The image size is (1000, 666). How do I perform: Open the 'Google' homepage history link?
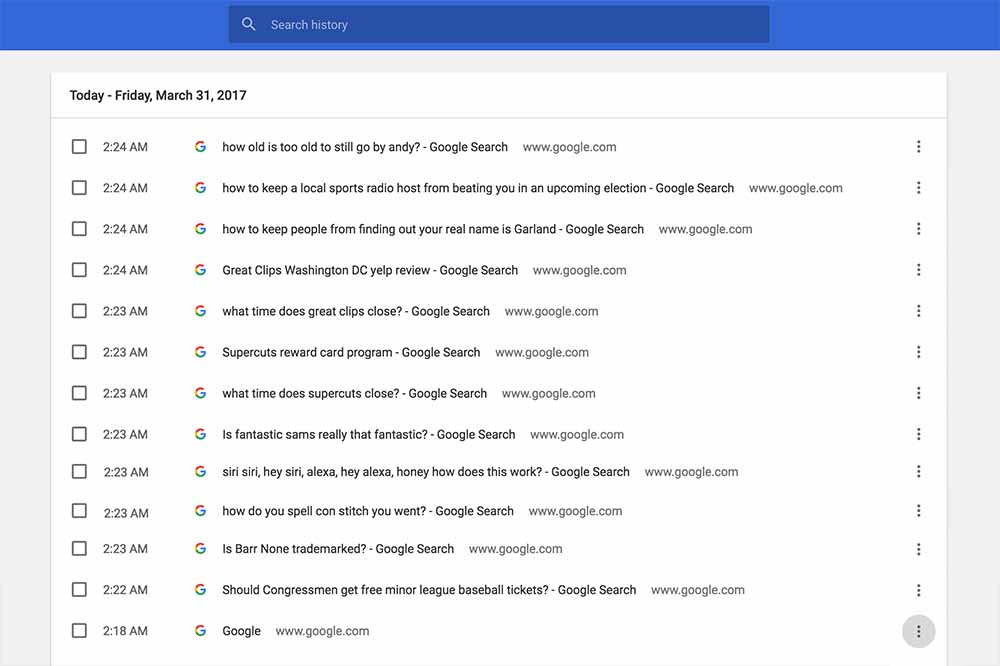pyautogui.click(x=241, y=631)
